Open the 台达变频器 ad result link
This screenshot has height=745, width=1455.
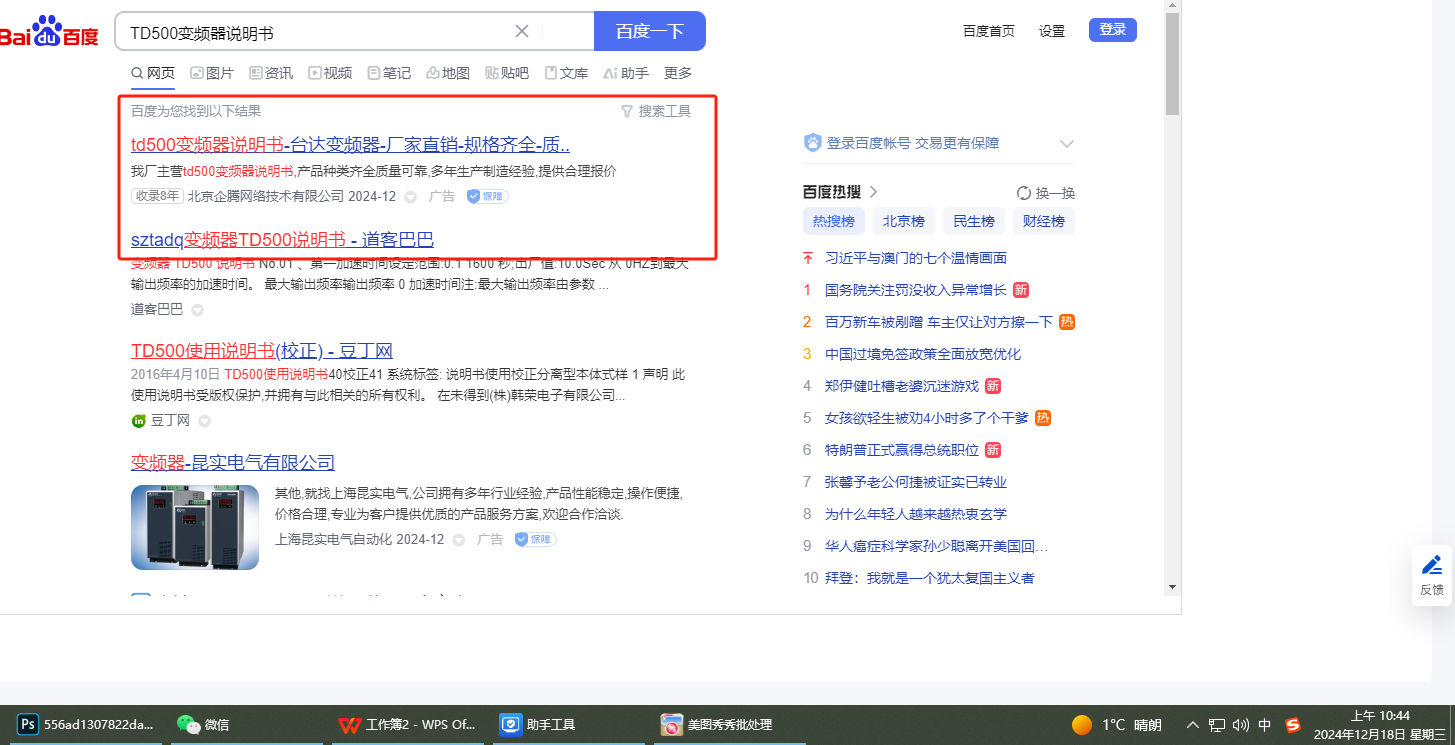click(x=350, y=144)
